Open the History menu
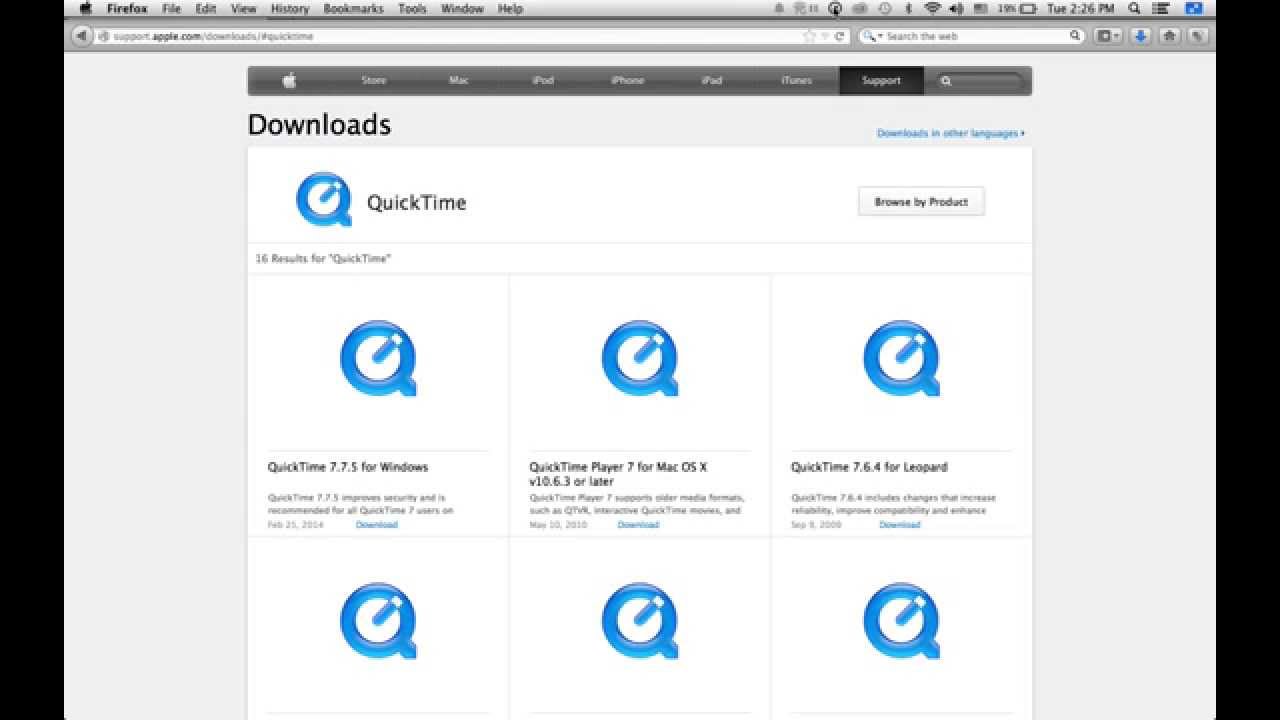1280x720 pixels. [x=290, y=8]
